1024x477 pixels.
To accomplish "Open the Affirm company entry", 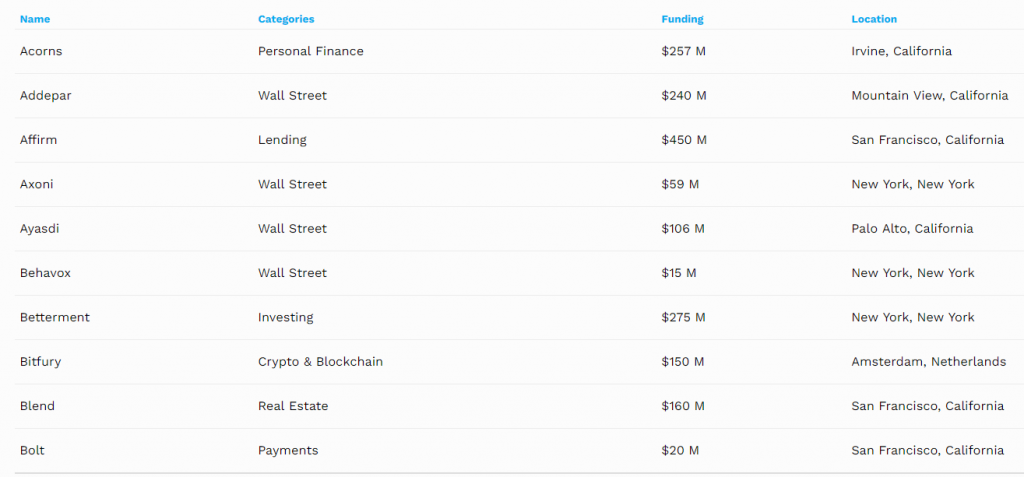I will pos(39,140).
